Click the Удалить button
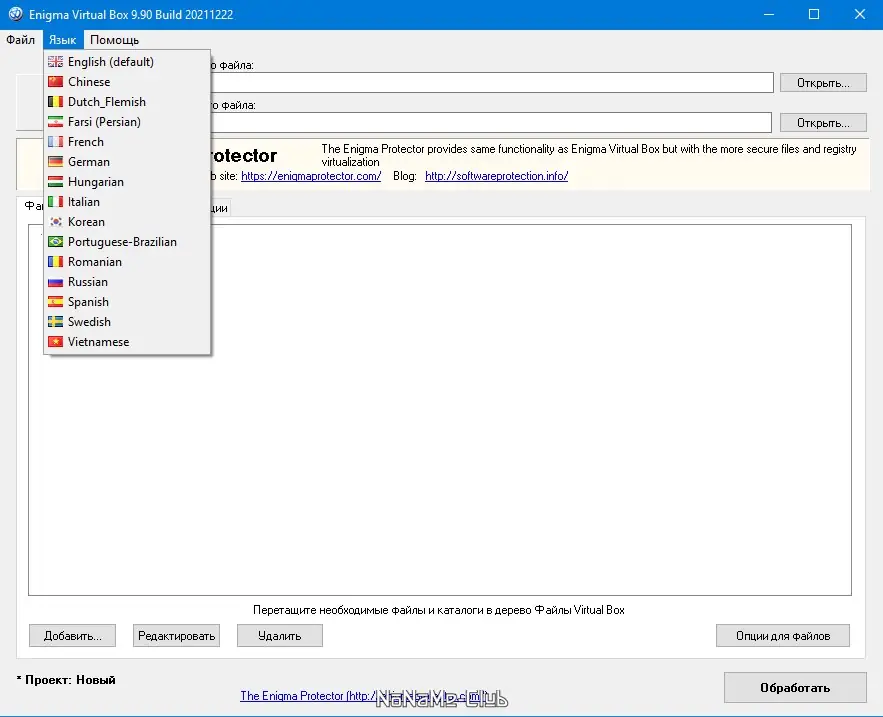Viewport: 883px width, 717px height. [x=280, y=636]
